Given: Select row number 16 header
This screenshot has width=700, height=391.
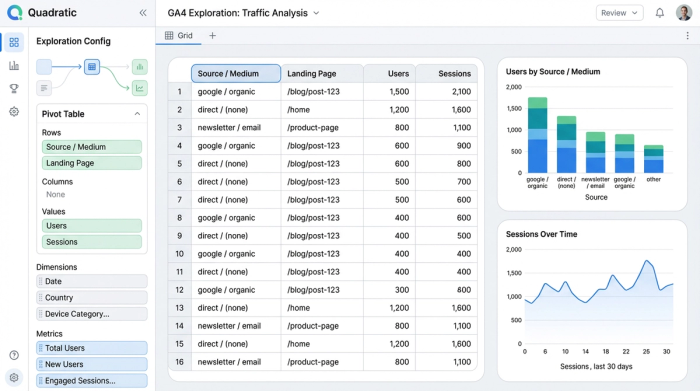Looking at the screenshot, I should click(x=180, y=362).
